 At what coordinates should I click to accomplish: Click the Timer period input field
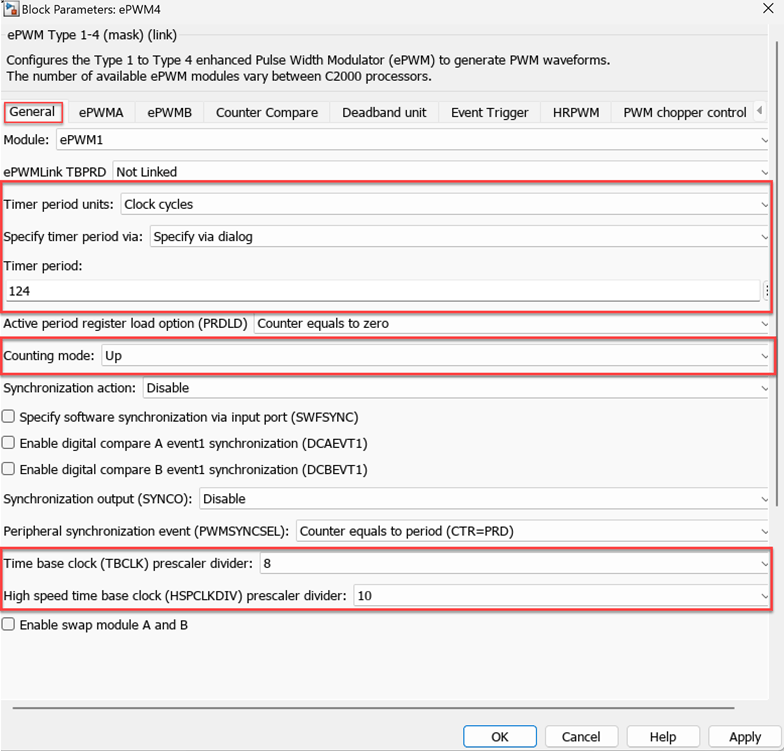(x=380, y=291)
